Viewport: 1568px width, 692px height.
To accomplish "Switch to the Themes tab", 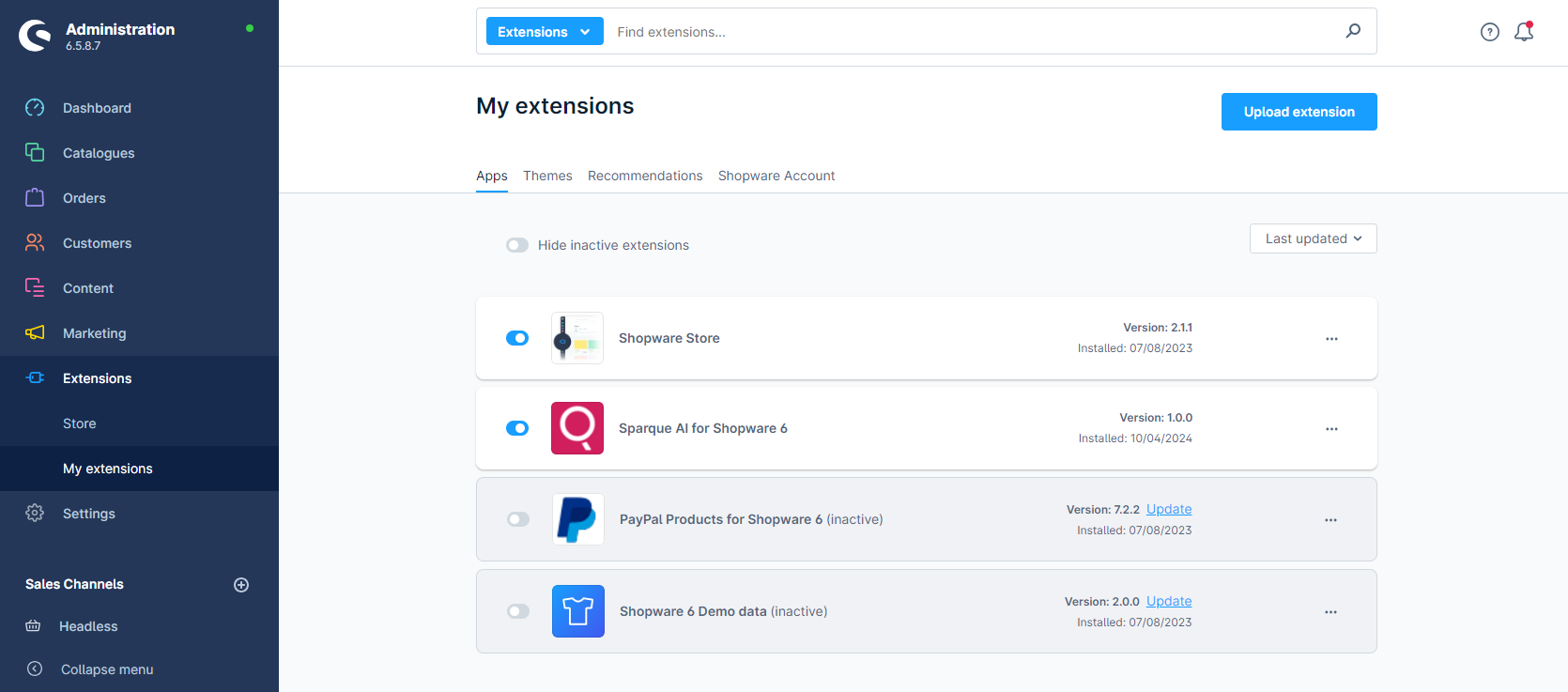I will click(547, 176).
